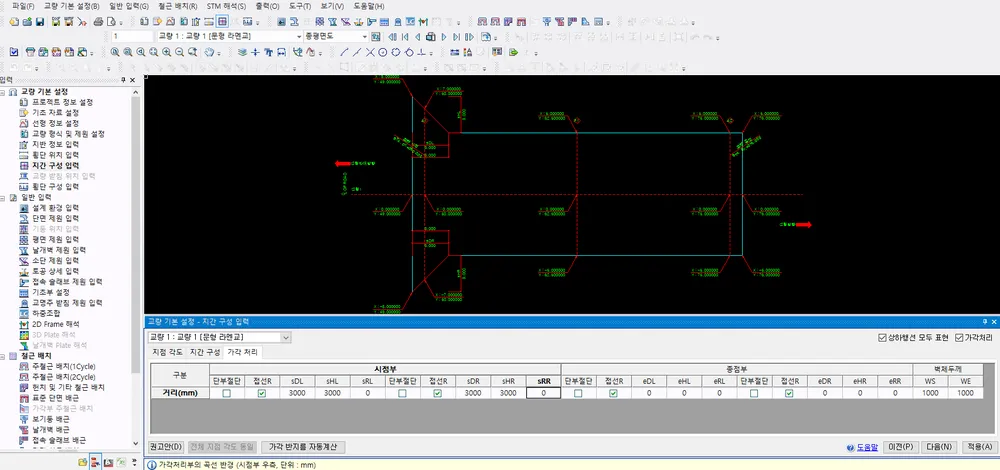Click the 권고안(D) button
Screen dimensions: 1000x470
tap(165, 447)
